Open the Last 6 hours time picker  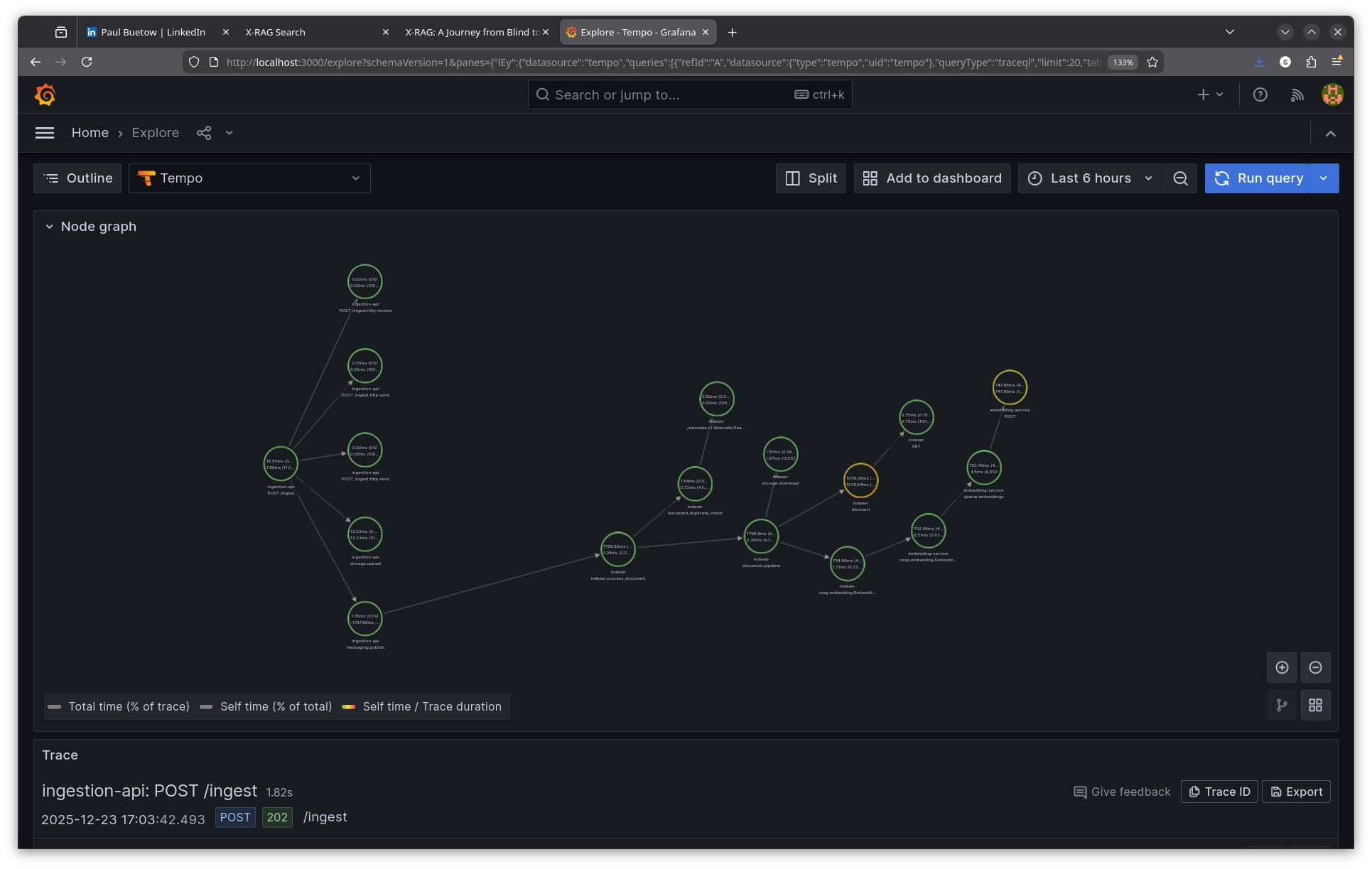tap(1091, 178)
